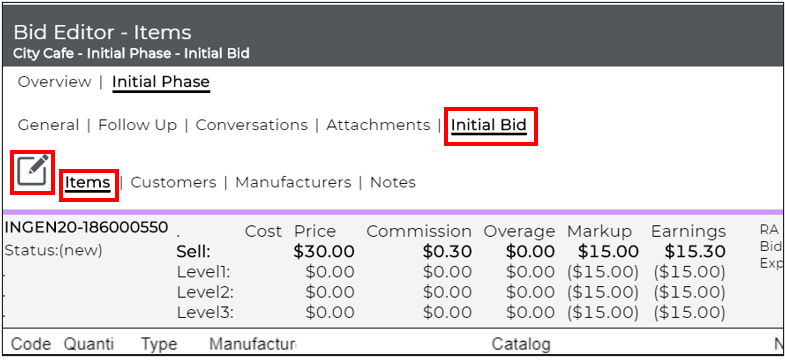The width and height of the screenshot is (785, 360).
Task: Click the Catalog column header
Action: click(521, 344)
